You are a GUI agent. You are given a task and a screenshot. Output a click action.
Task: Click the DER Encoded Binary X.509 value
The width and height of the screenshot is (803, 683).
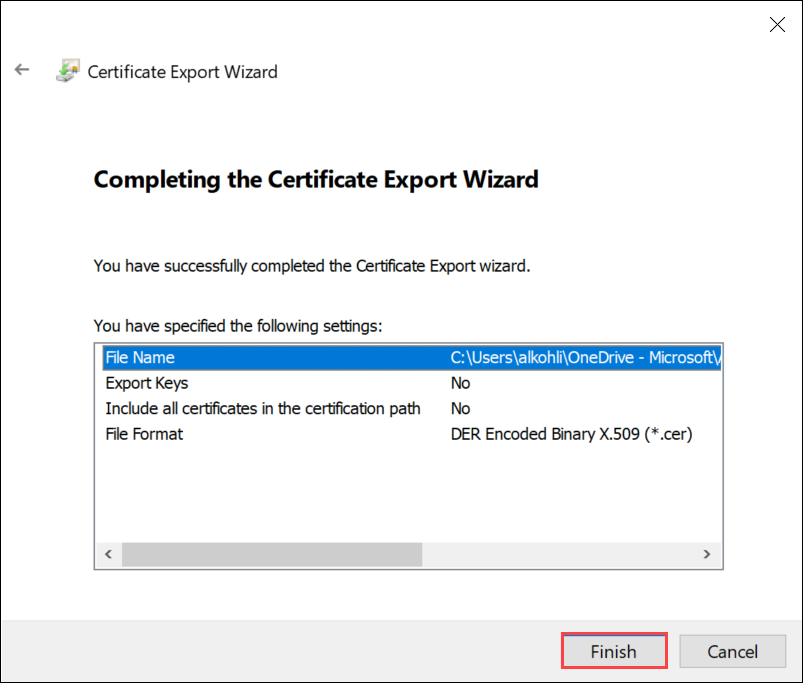pyautogui.click(x=572, y=433)
